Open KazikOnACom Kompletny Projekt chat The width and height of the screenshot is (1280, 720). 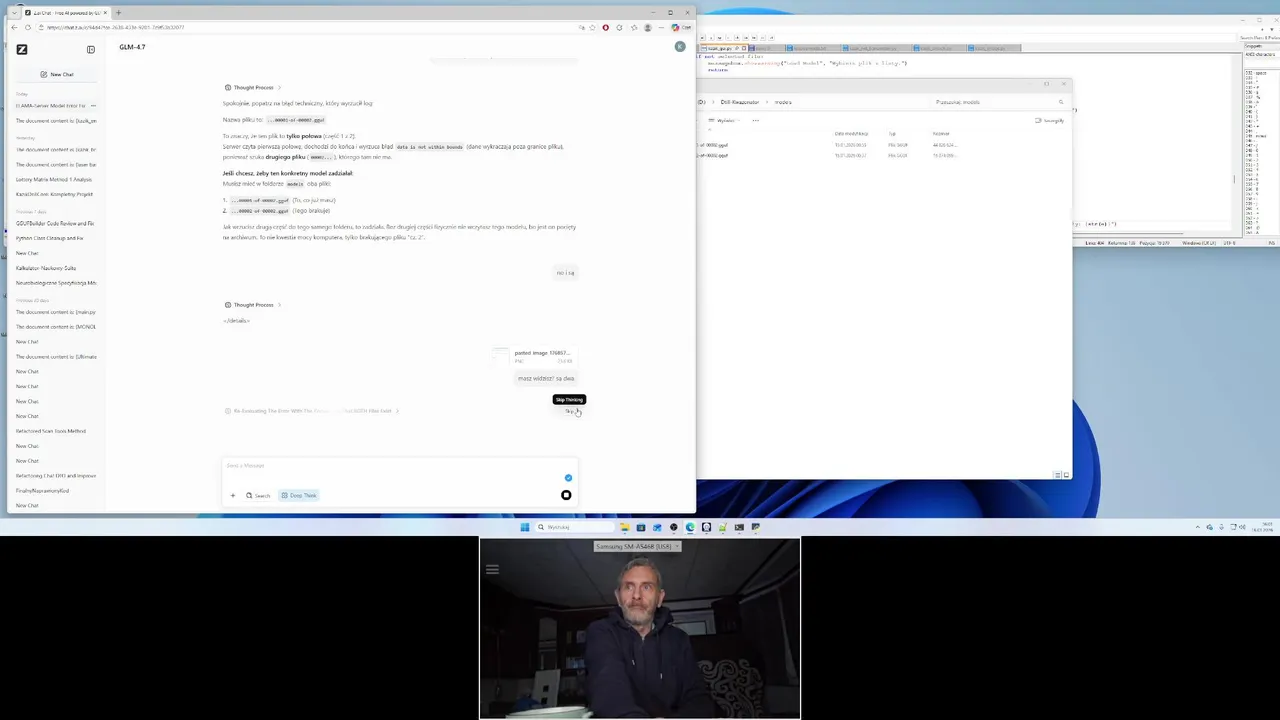pos(54,194)
